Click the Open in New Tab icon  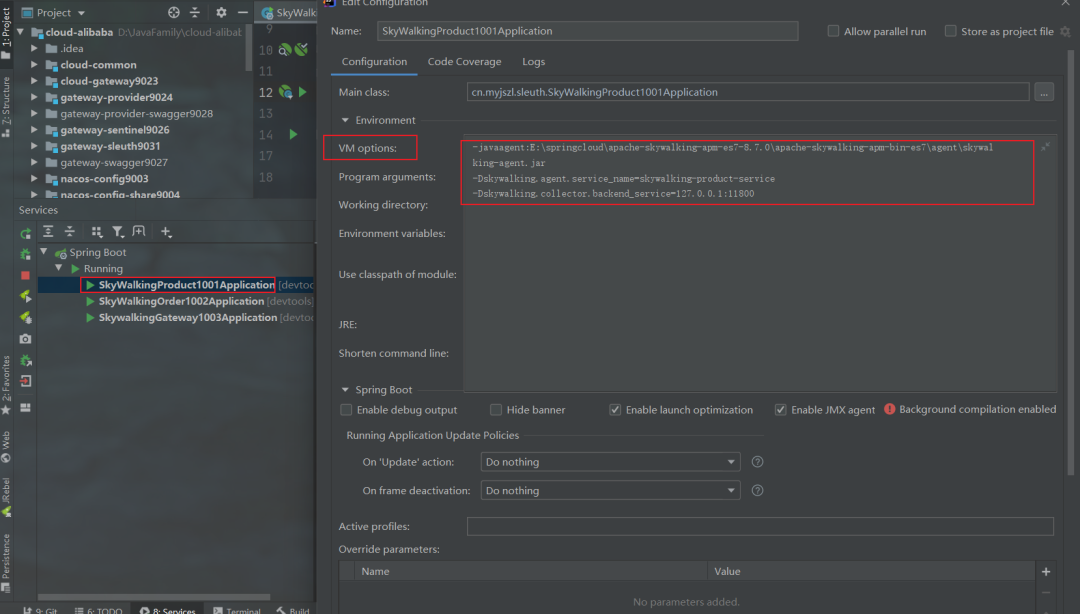tap(139, 232)
